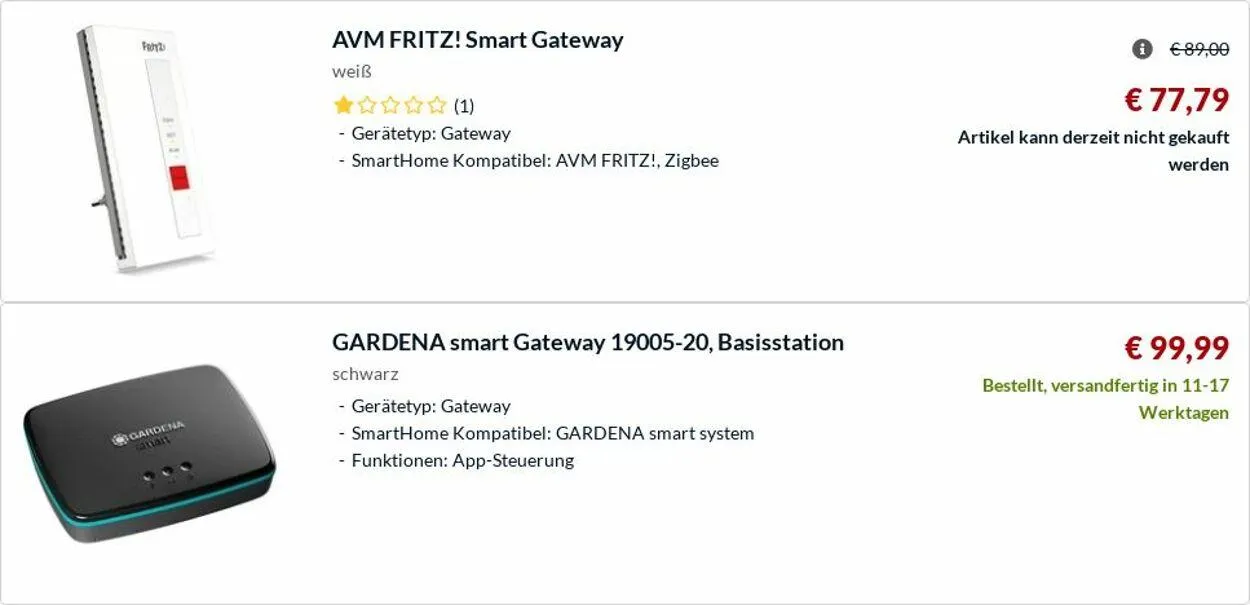The image size is (1250, 605).
Task: Click the "schwarz" color label
Action: (365, 374)
